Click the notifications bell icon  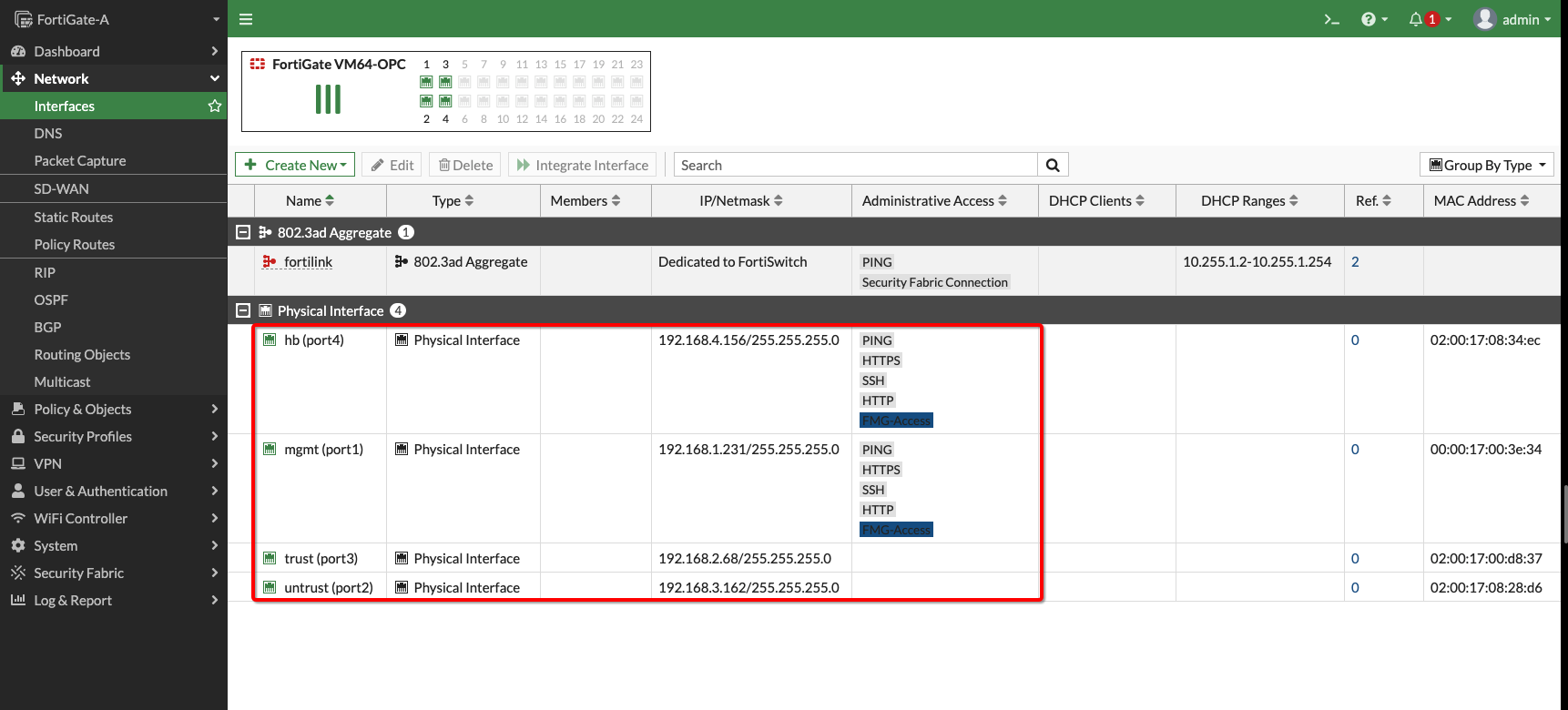1416,19
